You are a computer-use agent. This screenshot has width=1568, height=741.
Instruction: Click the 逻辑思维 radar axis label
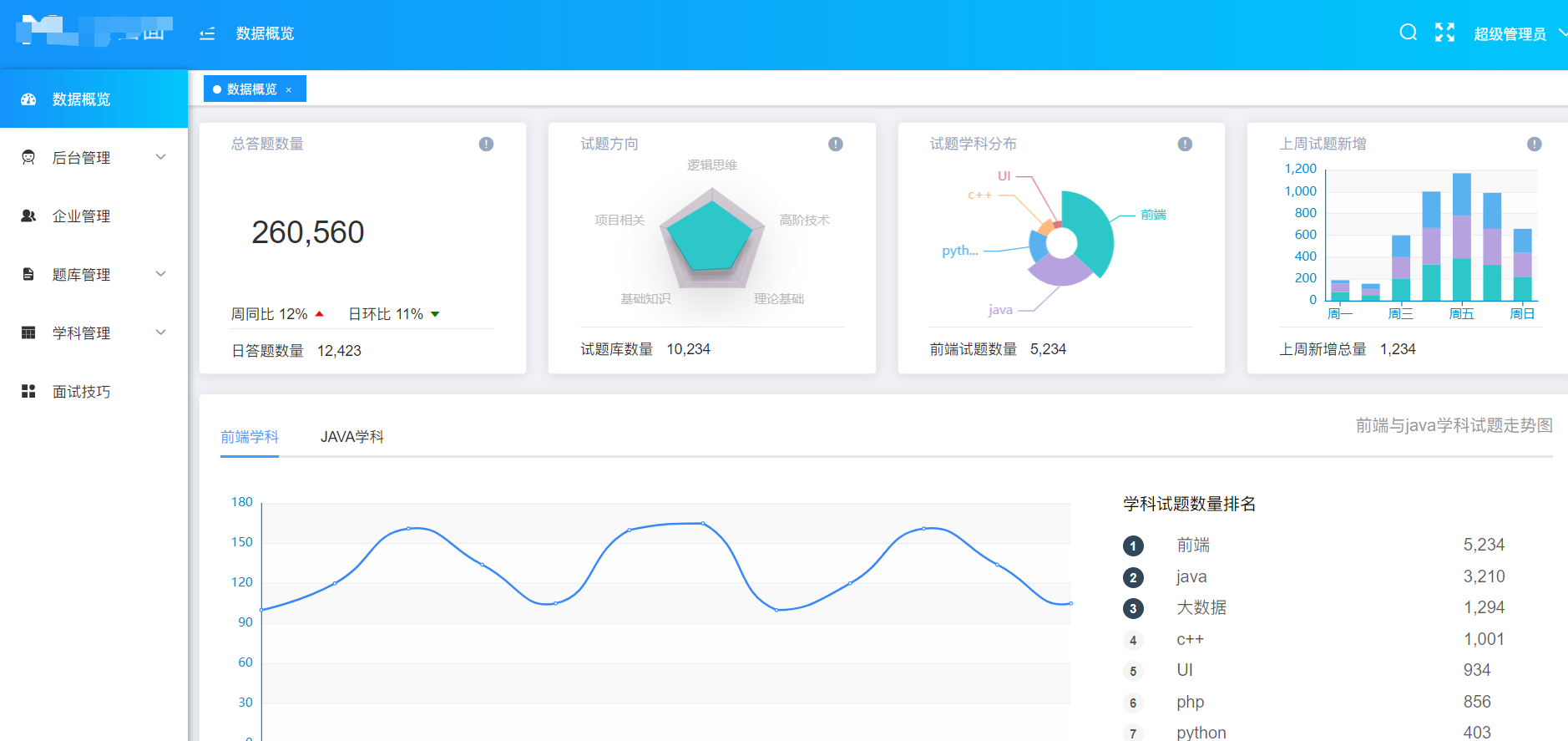712,165
